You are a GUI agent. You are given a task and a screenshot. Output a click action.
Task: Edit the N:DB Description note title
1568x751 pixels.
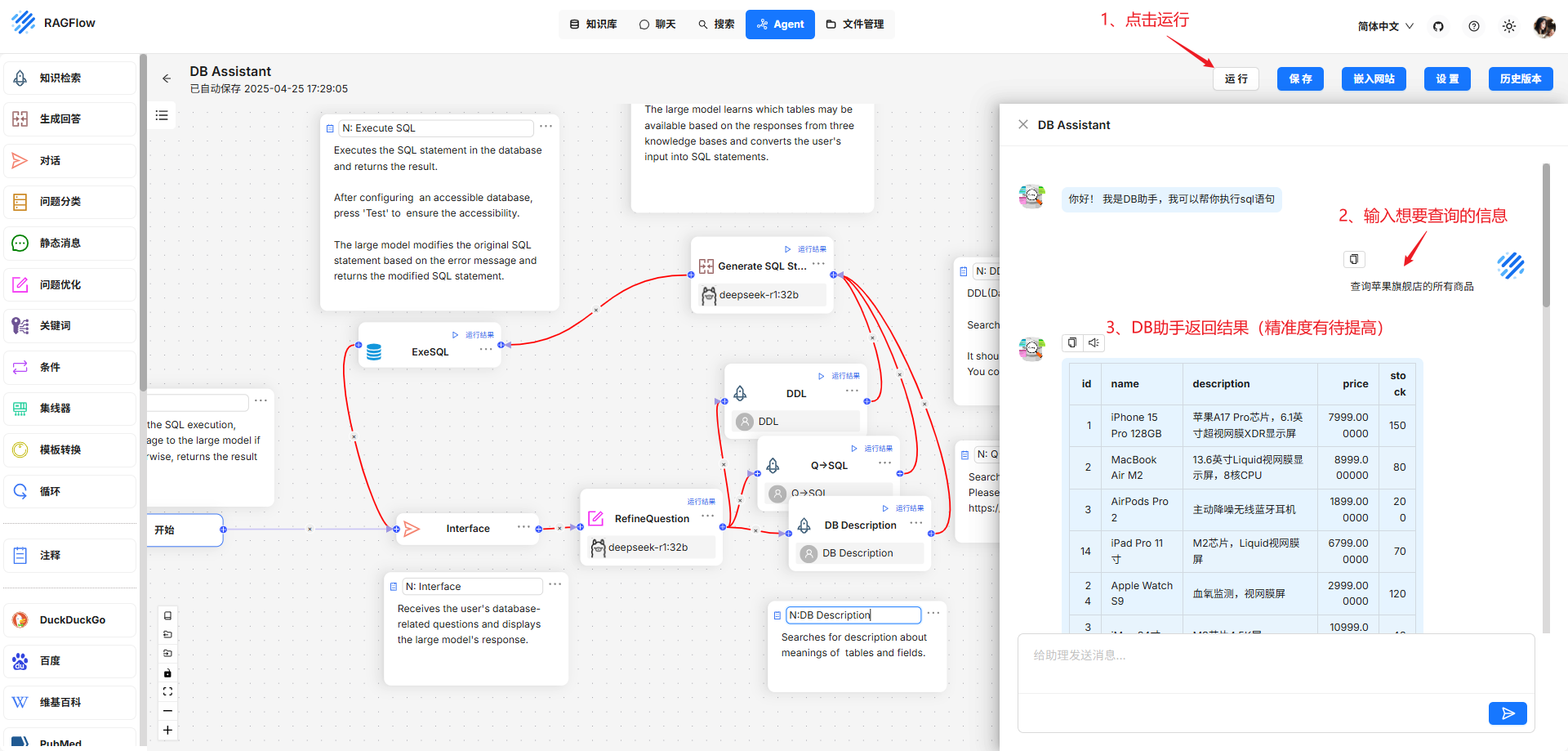pyautogui.click(x=853, y=615)
